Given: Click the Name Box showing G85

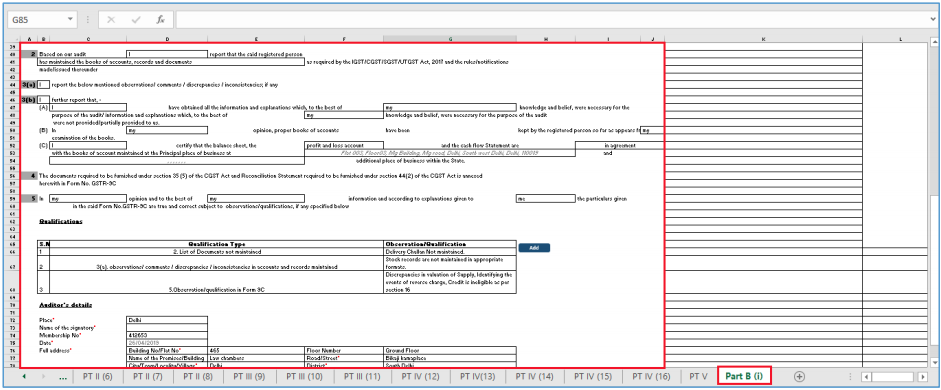Looking at the screenshot, I should coord(37,20).
